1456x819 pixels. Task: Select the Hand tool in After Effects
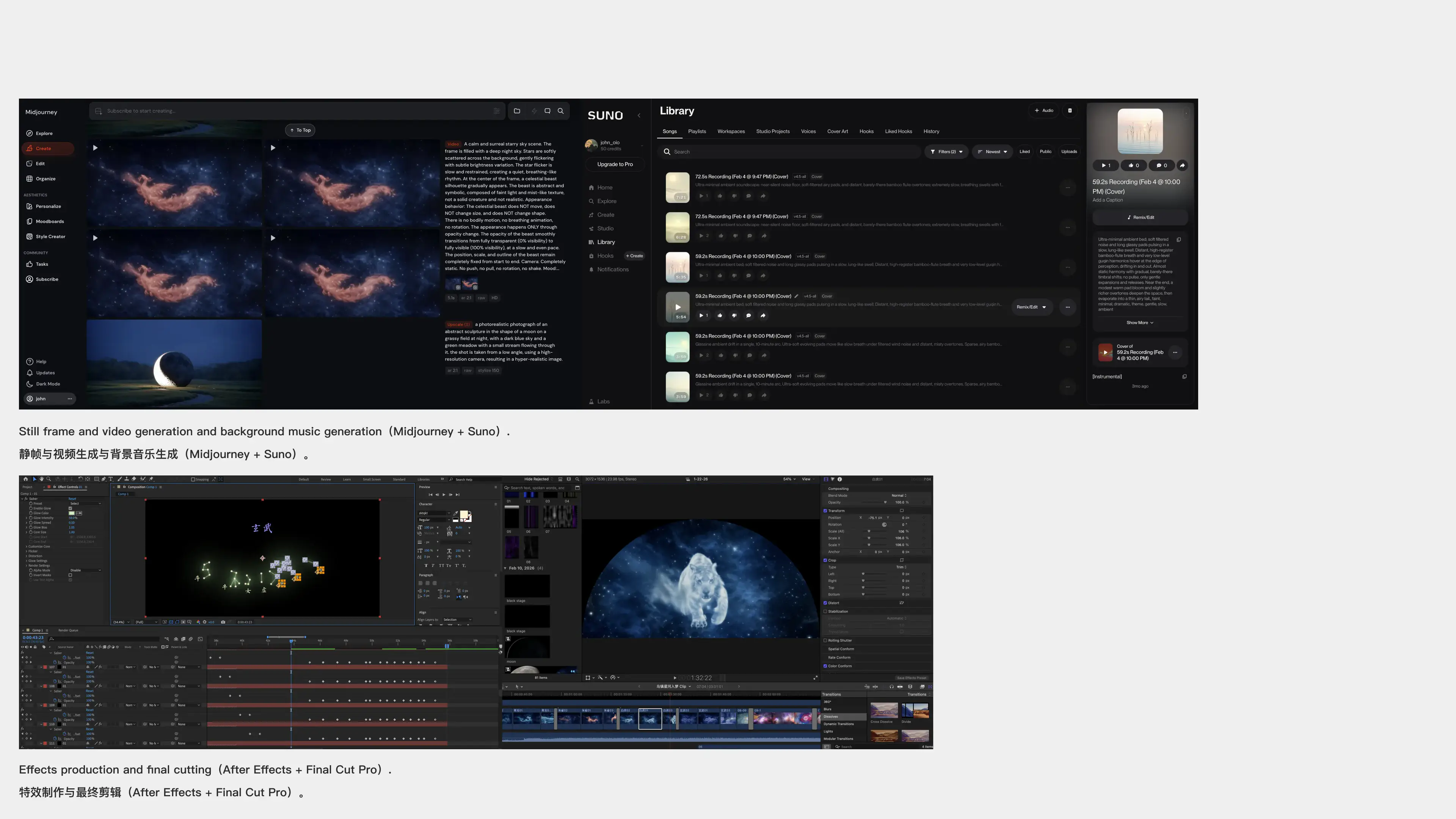41,479
